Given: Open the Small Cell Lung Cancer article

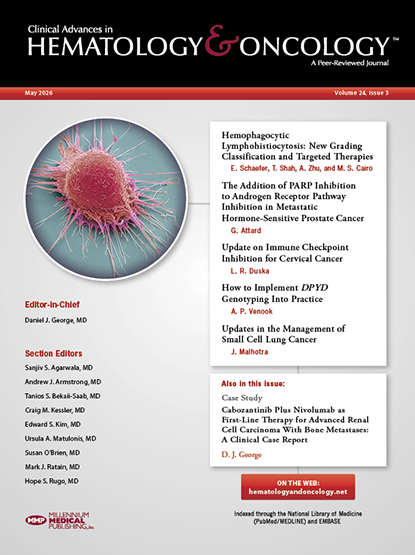Looking at the screenshot, I should click(283, 334).
